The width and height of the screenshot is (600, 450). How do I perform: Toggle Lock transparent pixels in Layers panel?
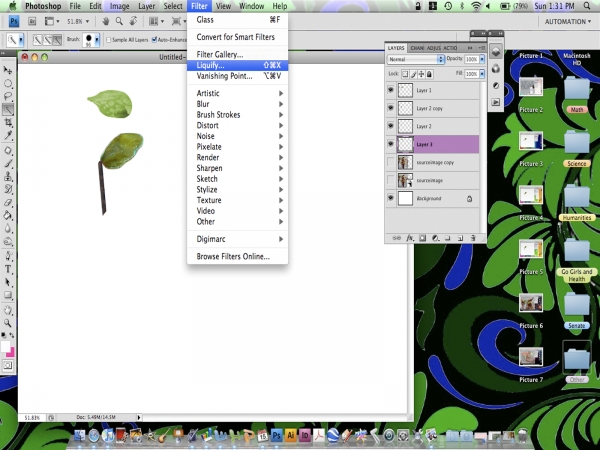click(x=405, y=74)
